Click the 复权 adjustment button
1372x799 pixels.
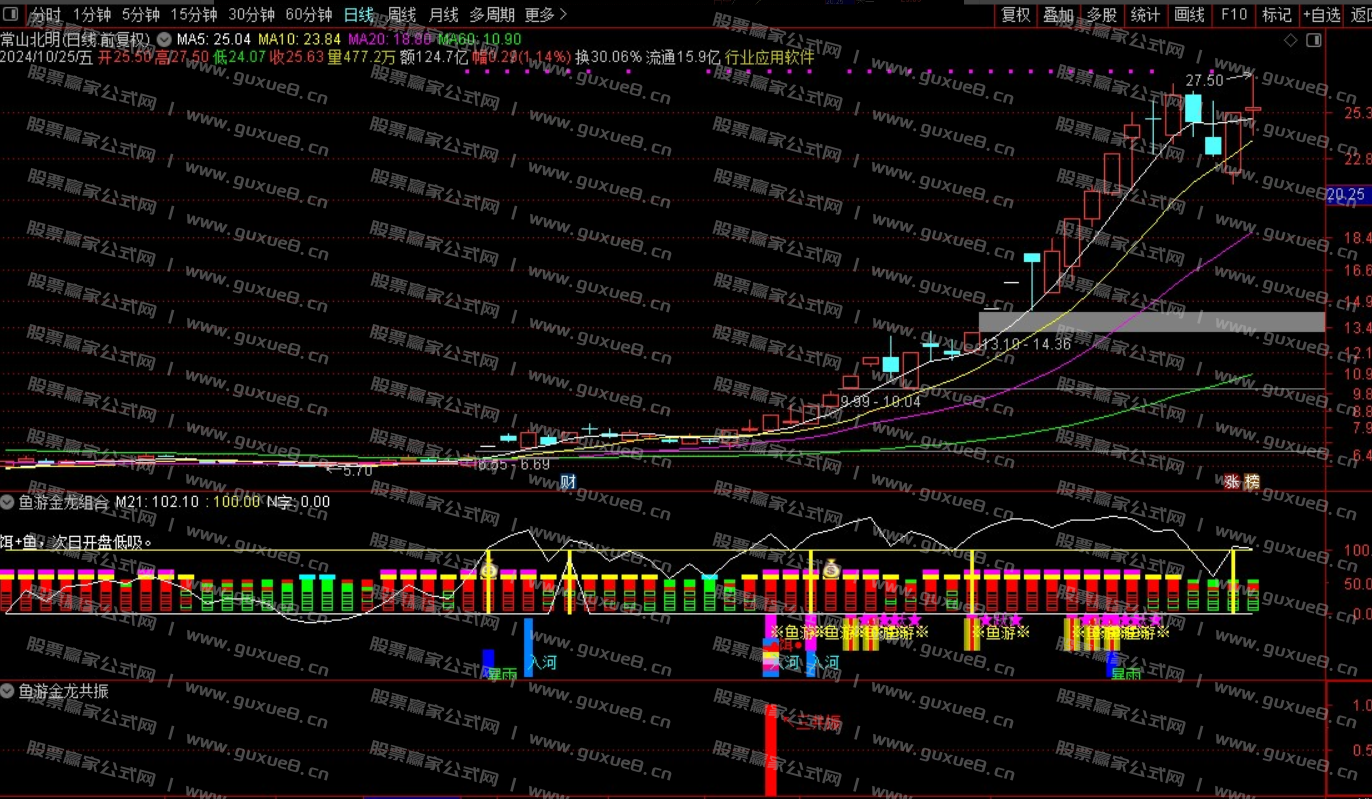coord(1015,14)
